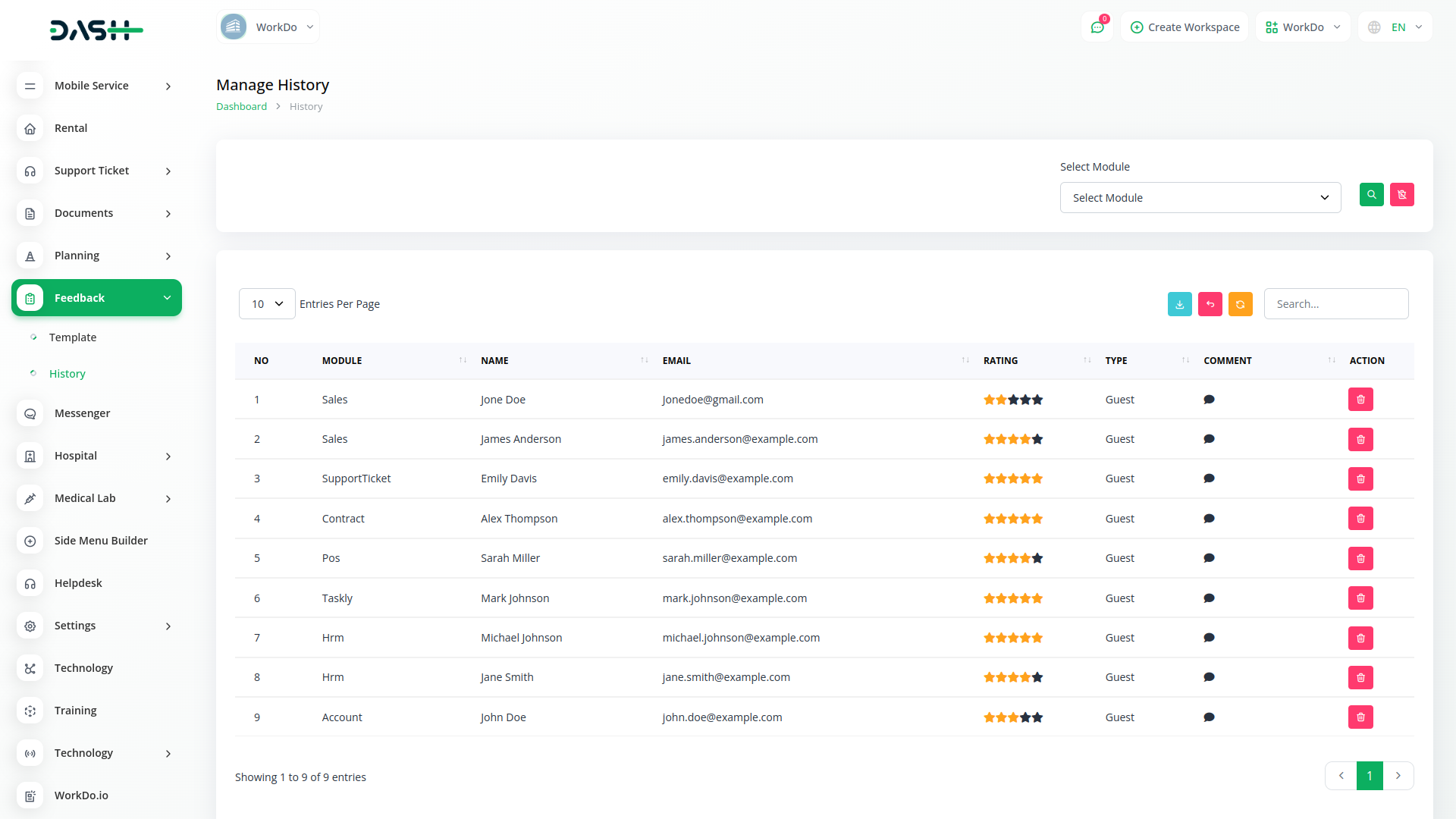
Task: Click the Create Workspace button
Action: 1185,27
